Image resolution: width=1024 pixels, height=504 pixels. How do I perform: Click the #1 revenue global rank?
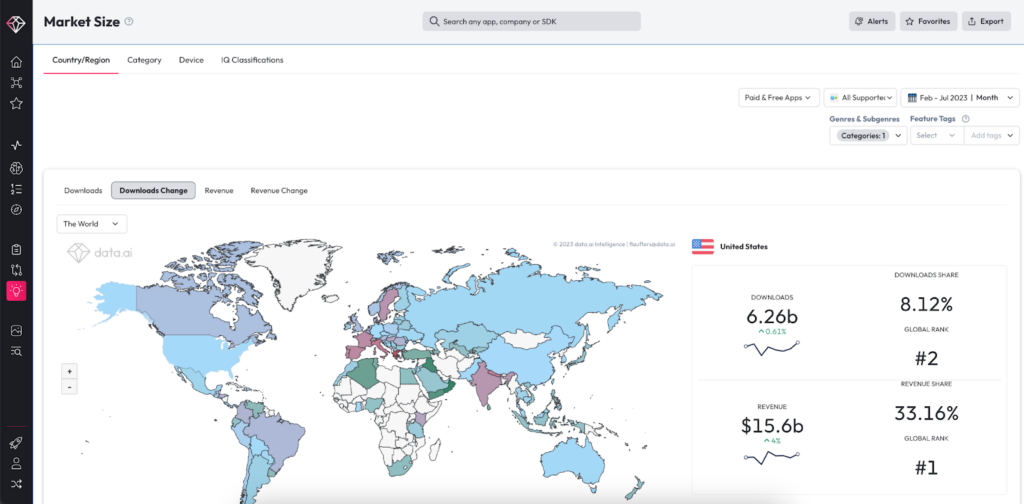(x=925, y=467)
